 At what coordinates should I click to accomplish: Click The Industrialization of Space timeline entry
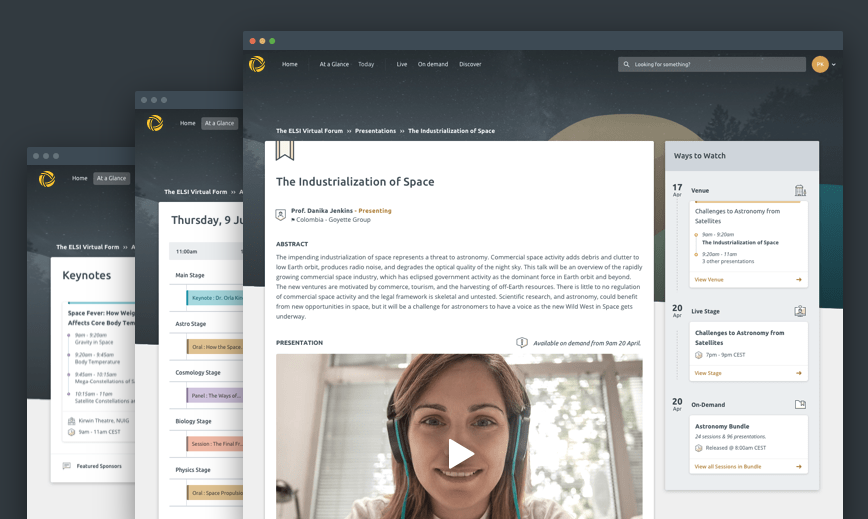coord(740,242)
